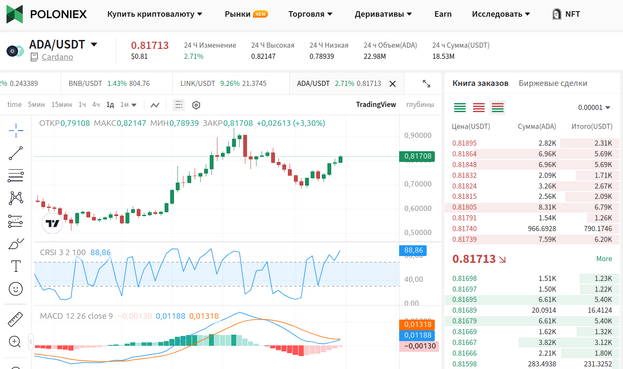This screenshot has height=369, width=623.
Task: Click the zoom in magnifier tool
Action: (15, 342)
